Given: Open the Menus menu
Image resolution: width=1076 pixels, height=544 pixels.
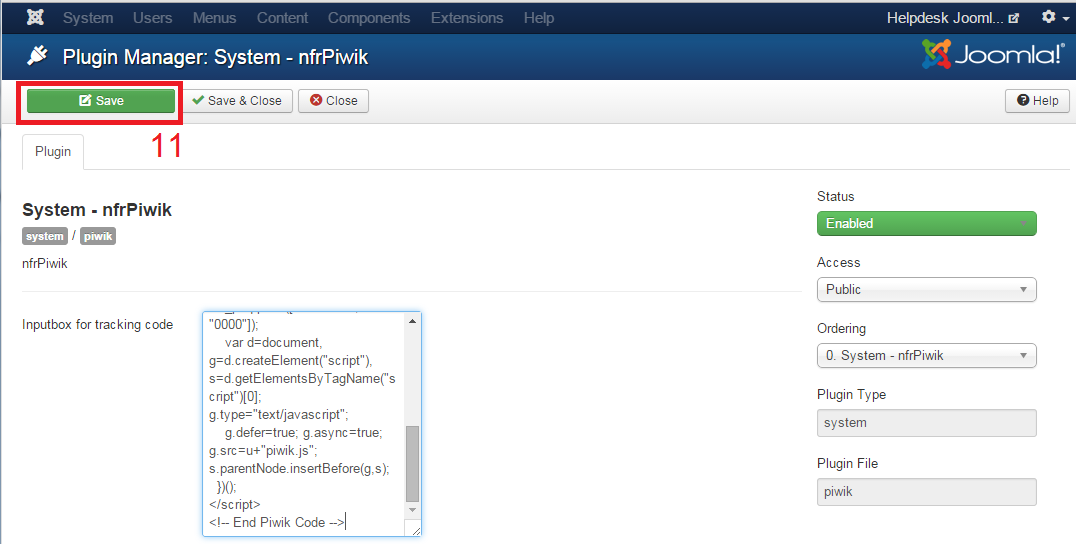Looking at the screenshot, I should (214, 18).
